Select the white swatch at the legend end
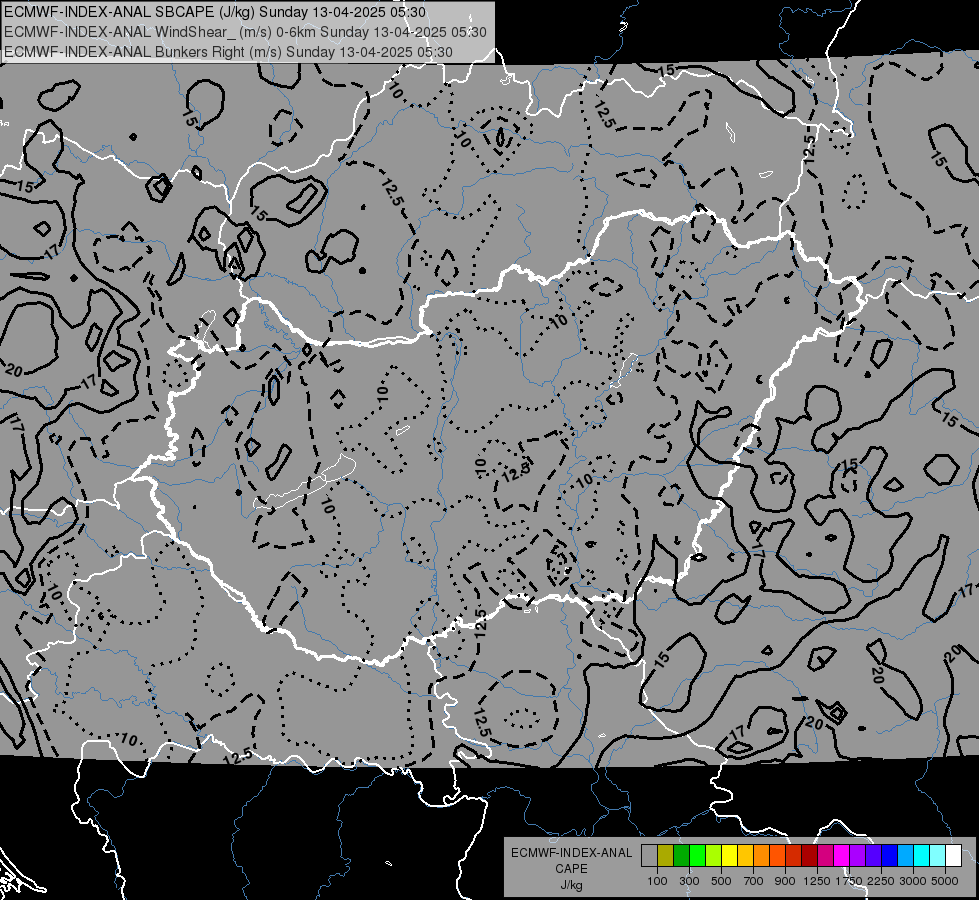979x900 pixels. [953, 856]
